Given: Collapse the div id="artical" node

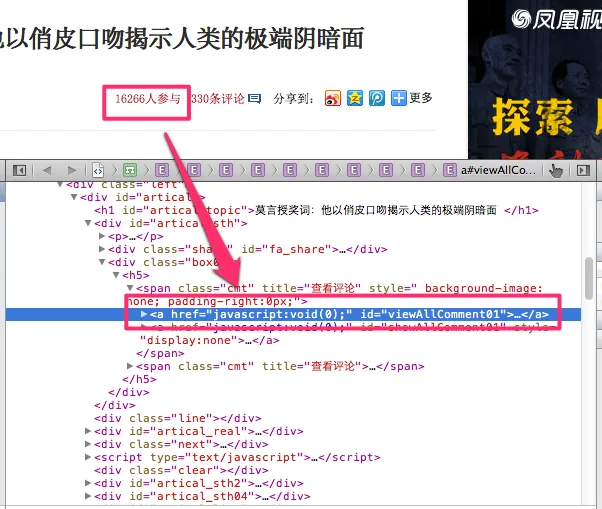Looking at the screenshot, I should click(x=74, y=197).
